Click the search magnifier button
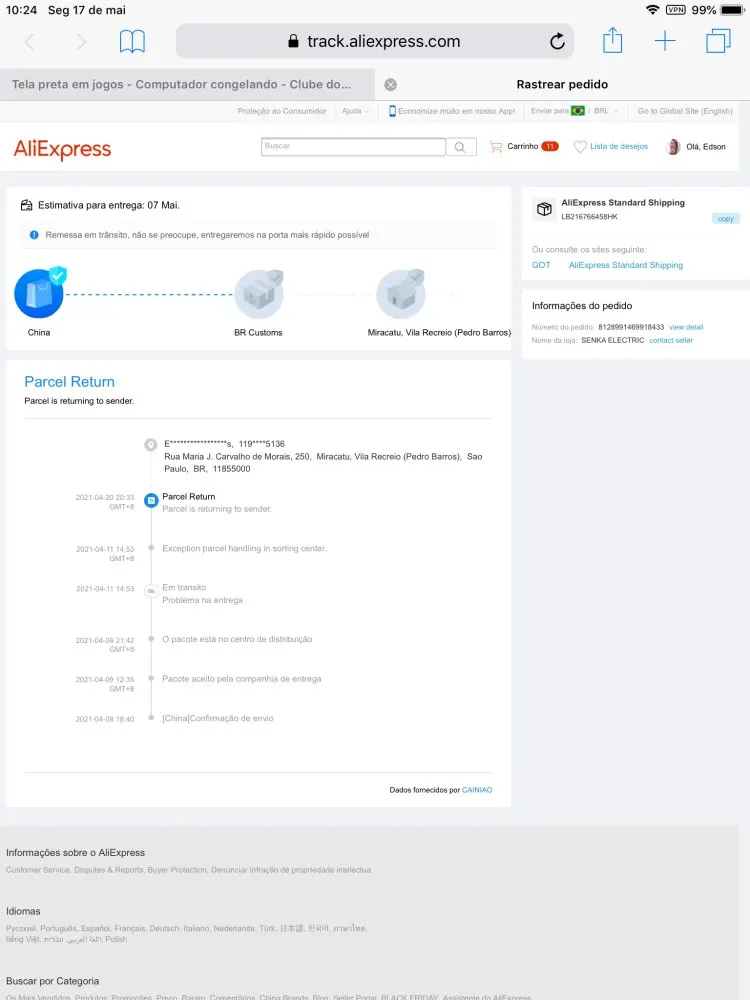The image size is (750, 1000). 460,147
